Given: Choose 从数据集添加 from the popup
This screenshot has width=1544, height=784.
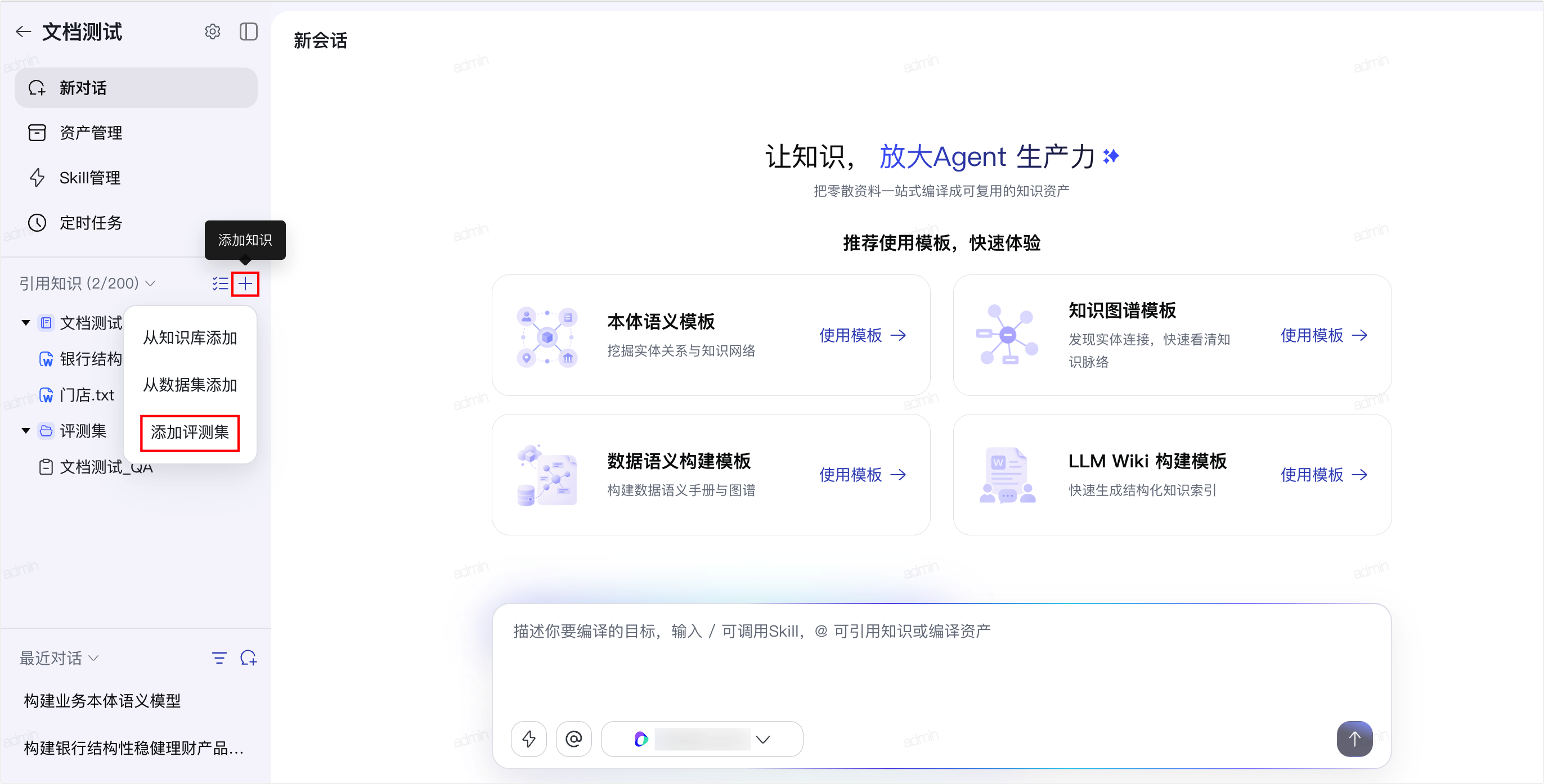Looking at the screenshot, I should click(190, 385).
